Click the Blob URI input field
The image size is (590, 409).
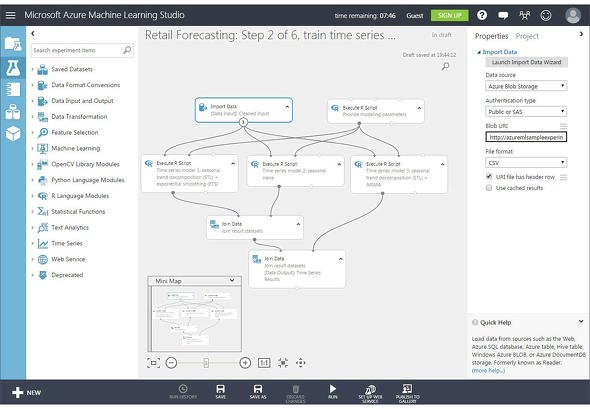click(526, 137)
